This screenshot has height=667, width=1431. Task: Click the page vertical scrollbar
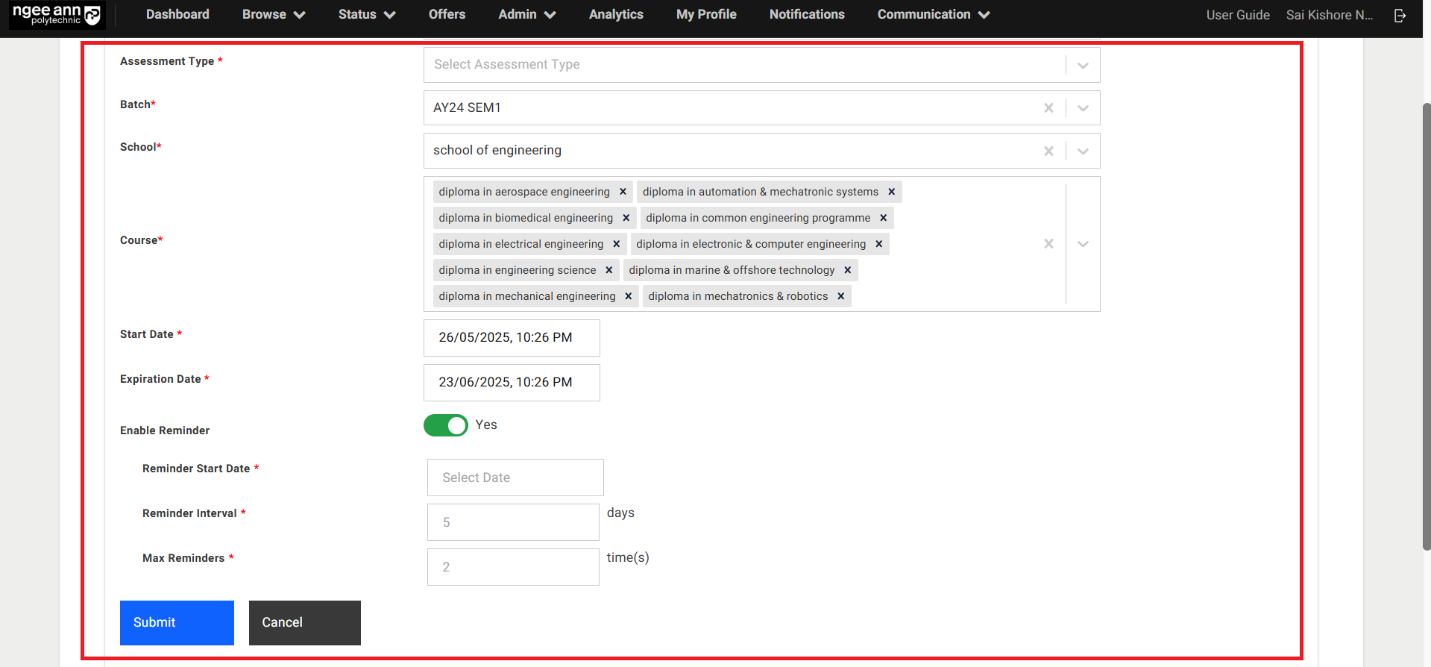1425,325
